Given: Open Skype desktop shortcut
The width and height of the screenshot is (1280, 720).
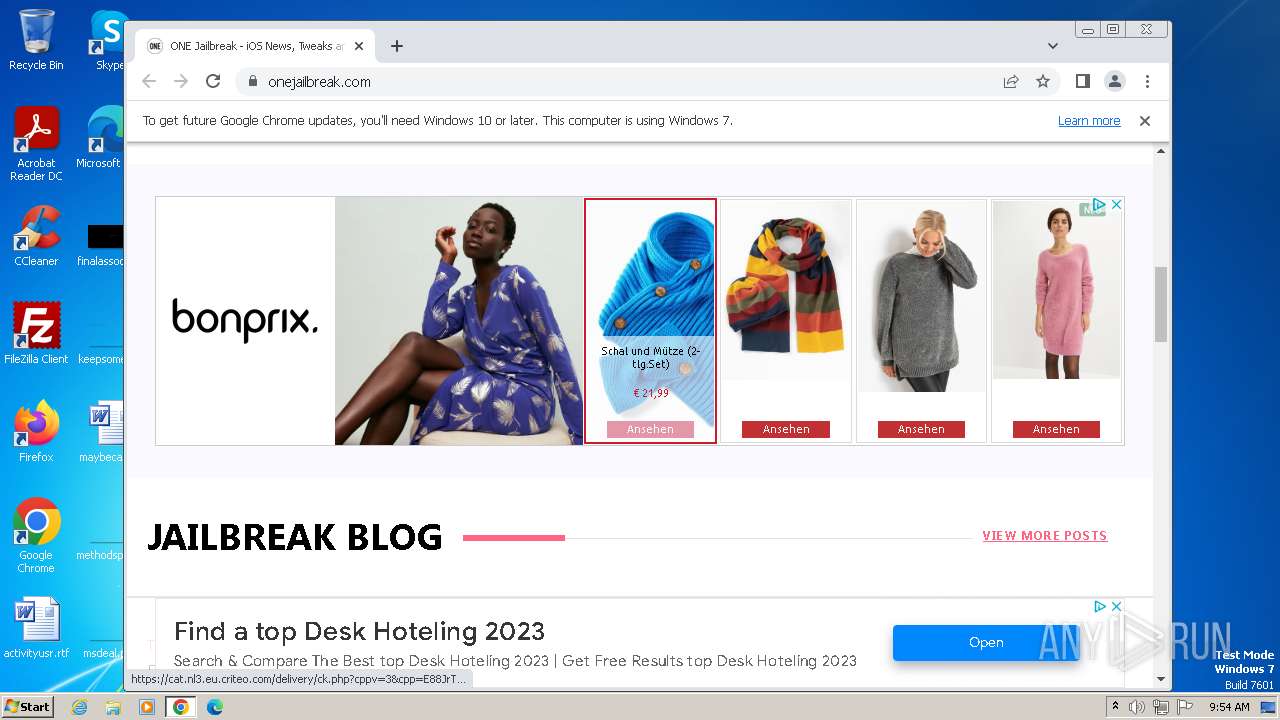Looking at the screenshot, I should pyautogui.click(x=108, y=40).
